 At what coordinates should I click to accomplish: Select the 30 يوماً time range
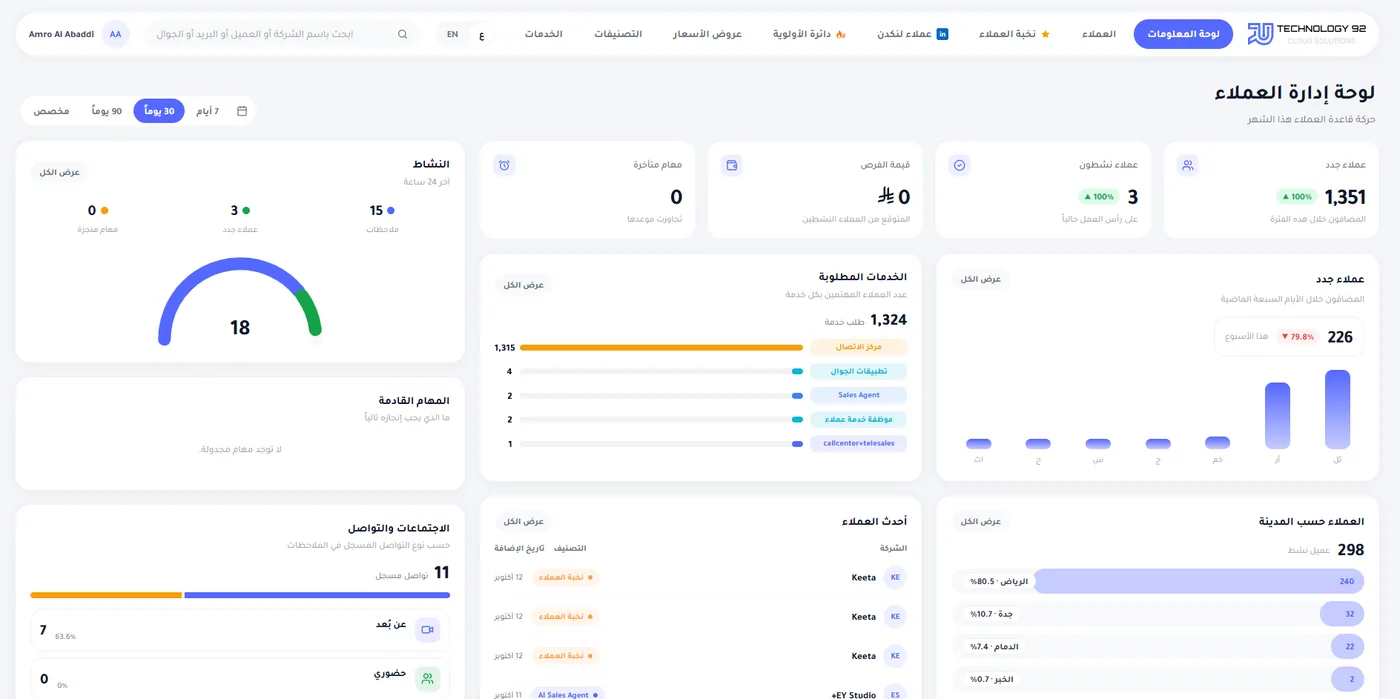(159, 111)
